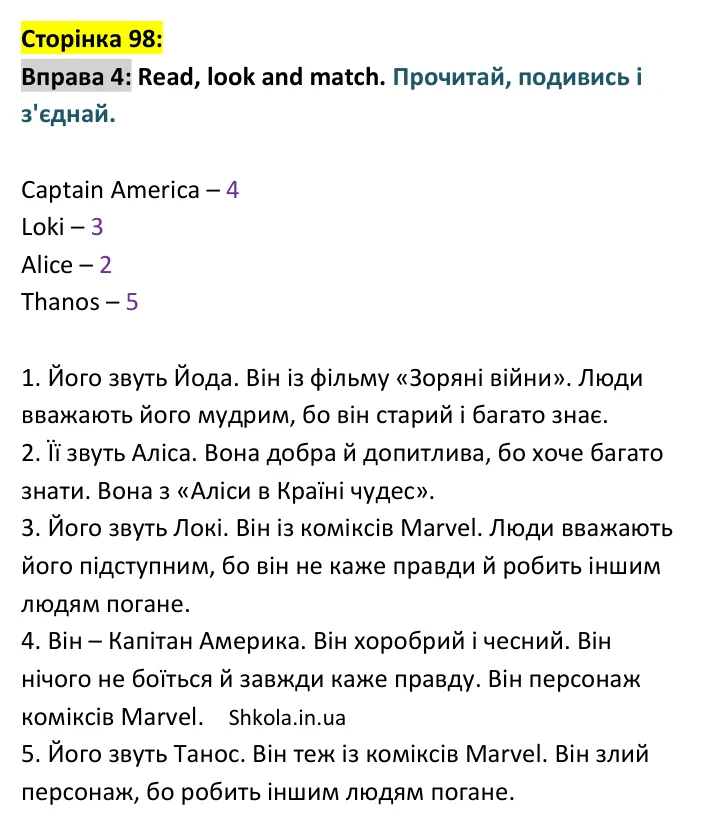Click purple answer number 3

click(x=97, y=228)
